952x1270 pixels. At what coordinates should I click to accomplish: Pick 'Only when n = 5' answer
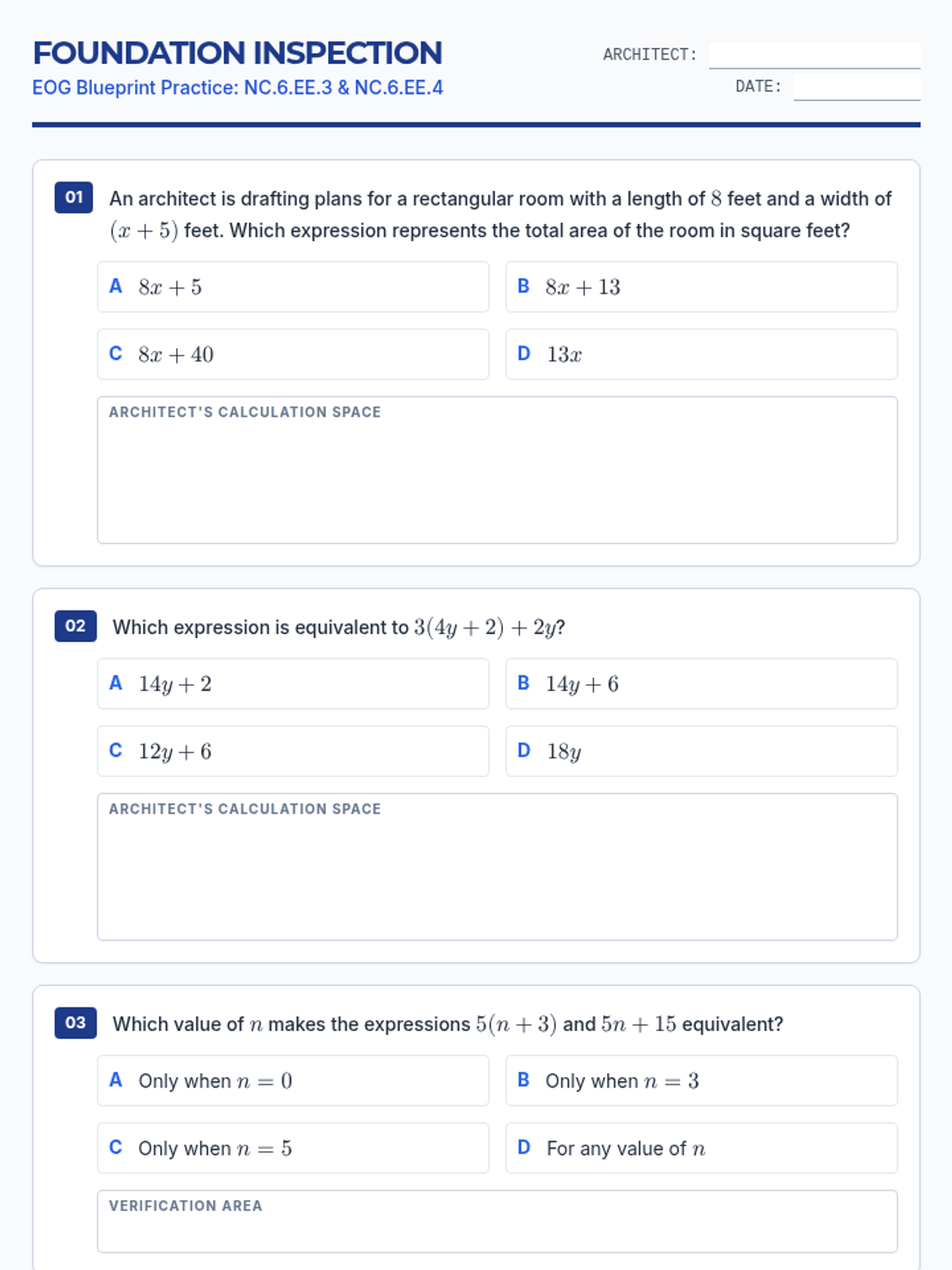293,1148
